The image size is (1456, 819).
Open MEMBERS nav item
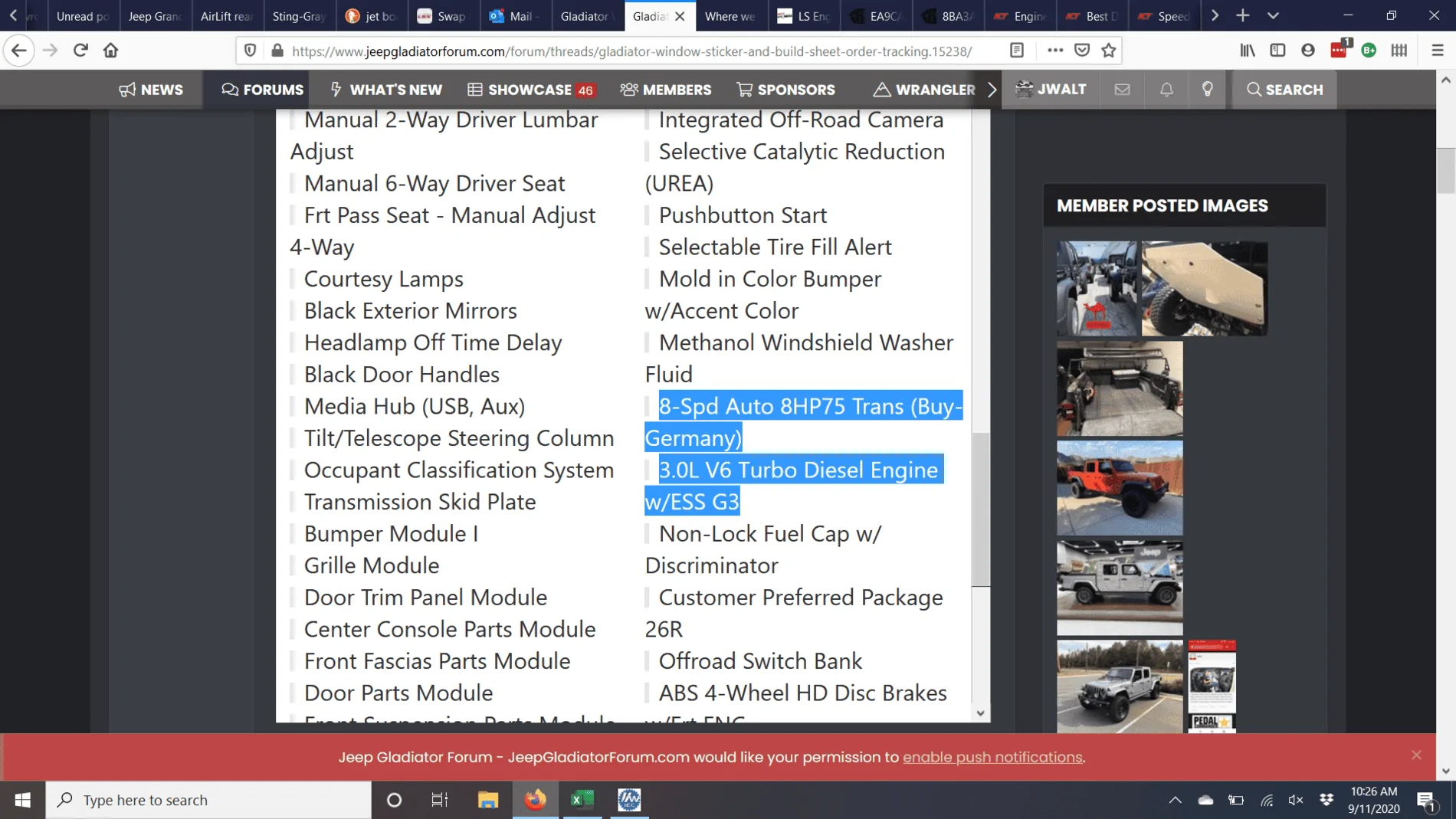pos(665,90)
